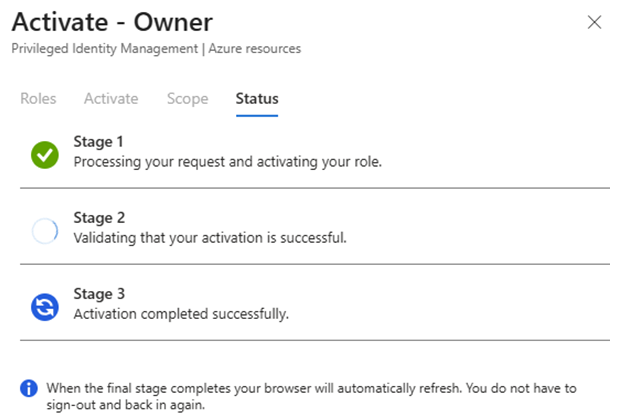The height and width of the screenshot is (419, 620).
Task: Click the green checkmark icon for Stage 1
Action: (x=45, y=154)
